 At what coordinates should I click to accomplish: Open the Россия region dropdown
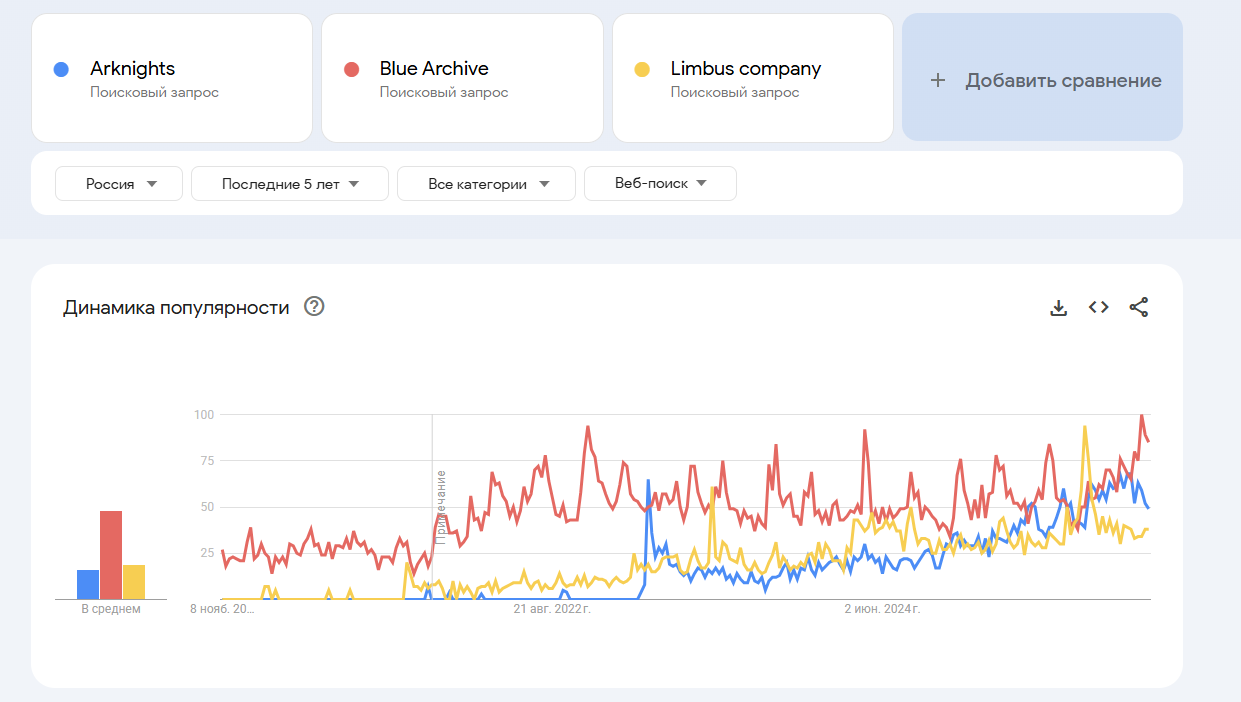coord(119,184)
